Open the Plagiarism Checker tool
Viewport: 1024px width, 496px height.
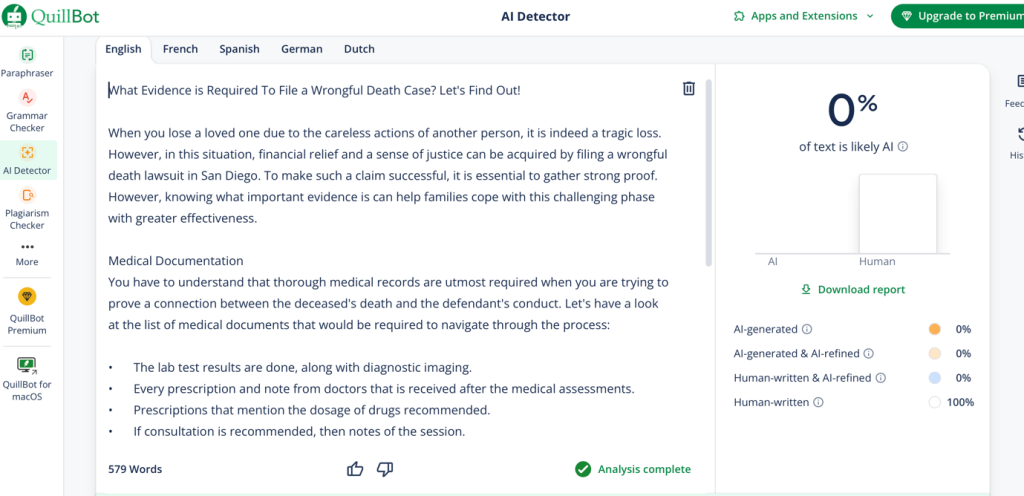click(x=27, y=196)
